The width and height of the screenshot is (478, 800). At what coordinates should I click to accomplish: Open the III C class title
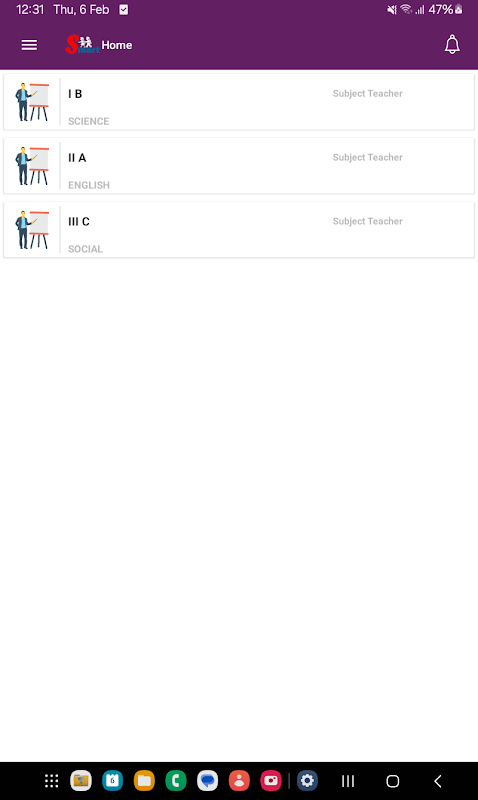79,221
